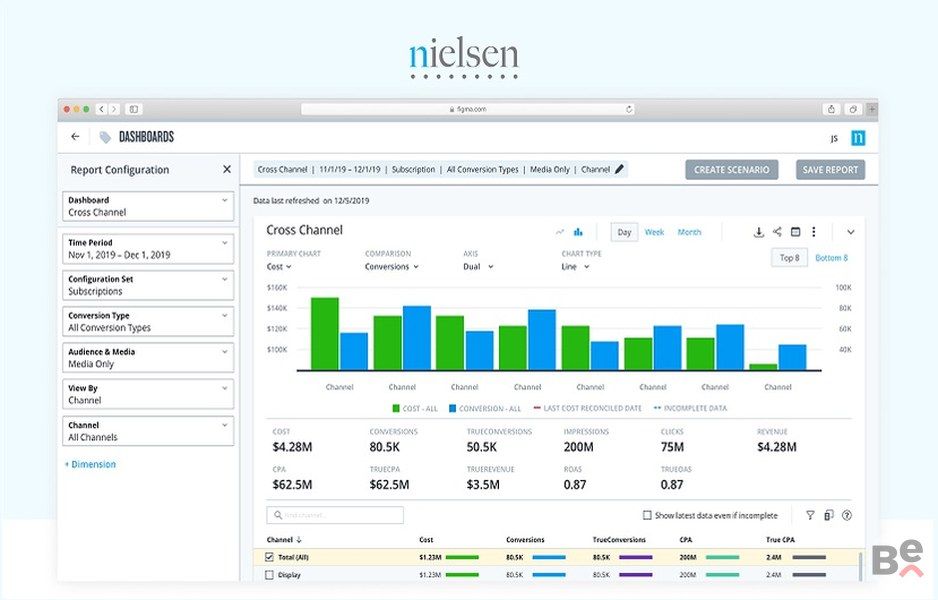Open the three-dot more options menu
This screenshot has width=938, height=600.
pyautogui.click(x=814, y=232)
